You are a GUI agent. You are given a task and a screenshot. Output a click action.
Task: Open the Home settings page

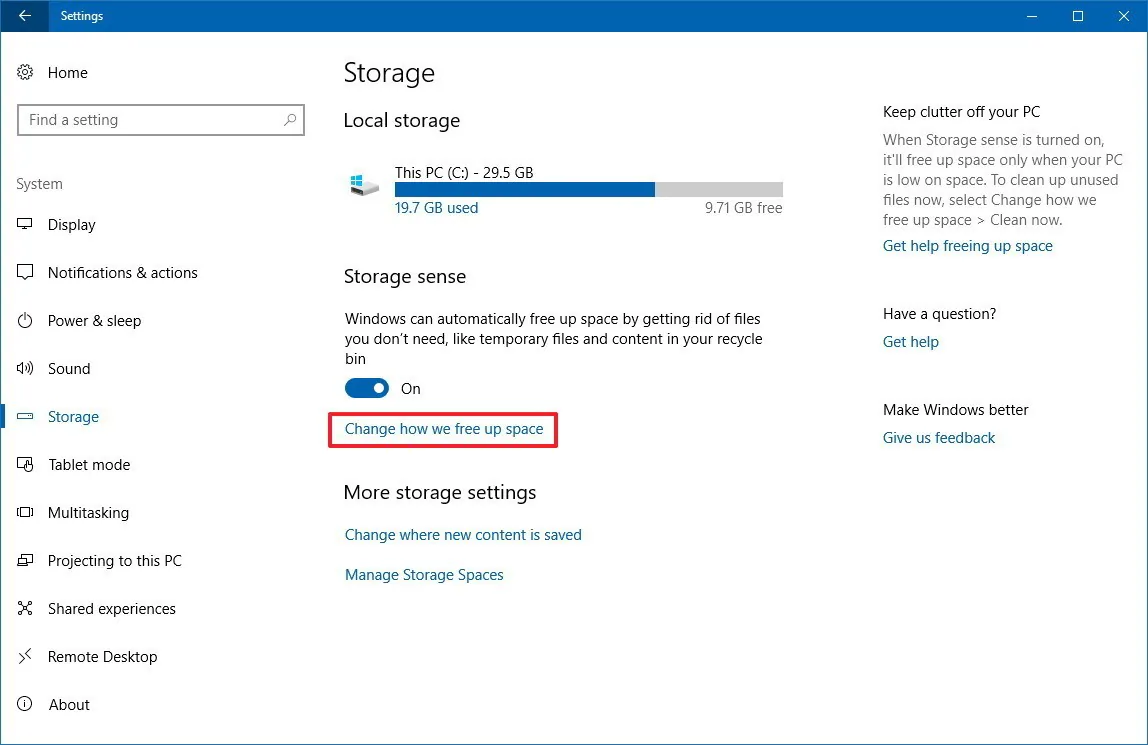tap(67, 72)
